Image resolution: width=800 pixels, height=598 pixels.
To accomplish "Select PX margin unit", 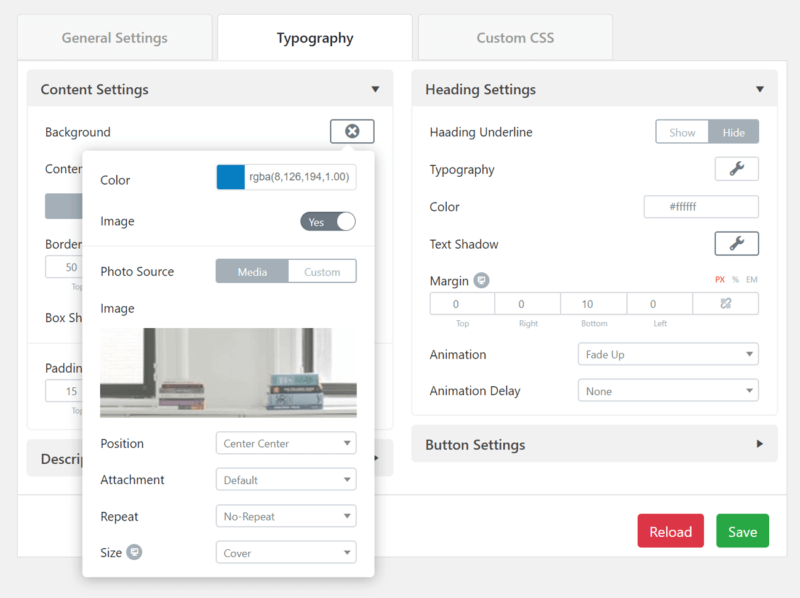I will tap(720, 280).
